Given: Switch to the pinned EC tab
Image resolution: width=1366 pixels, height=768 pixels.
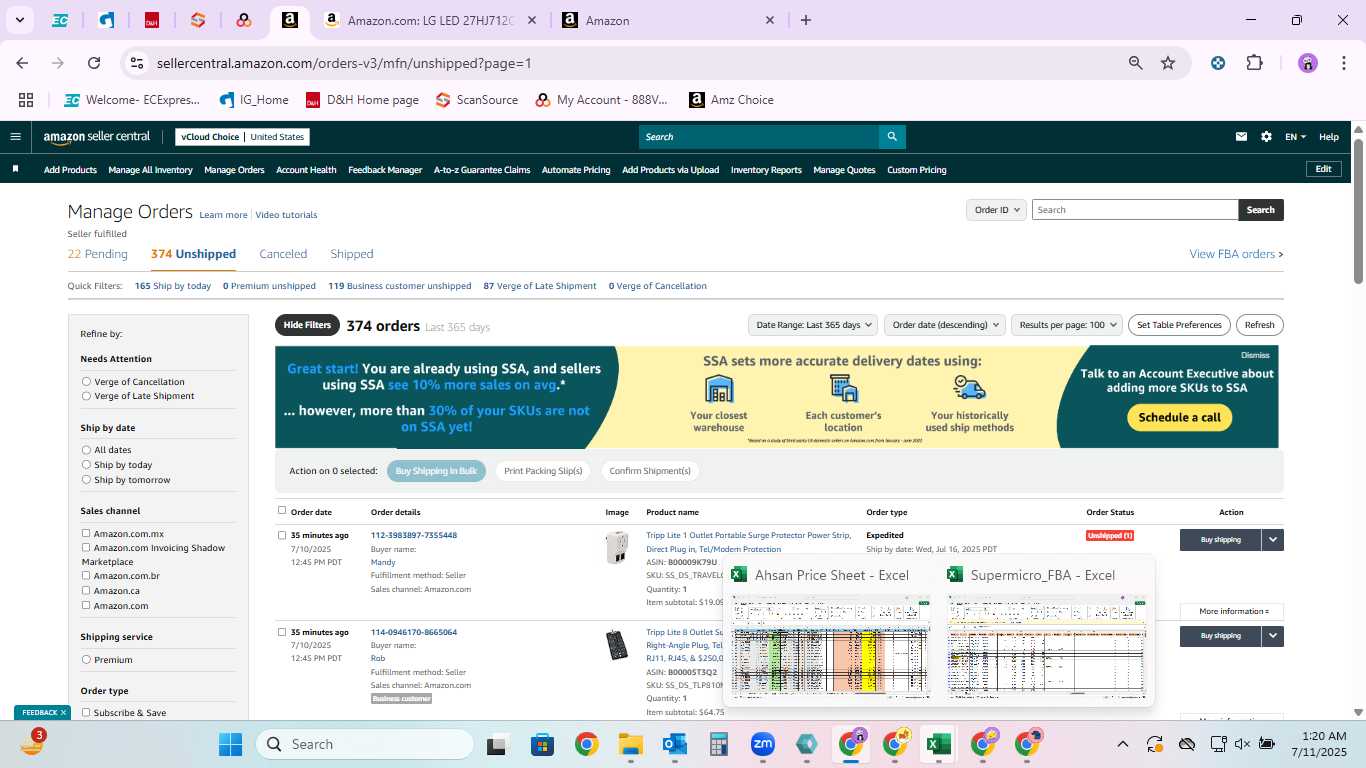Looking at the screenshot, I should (60, 20).
